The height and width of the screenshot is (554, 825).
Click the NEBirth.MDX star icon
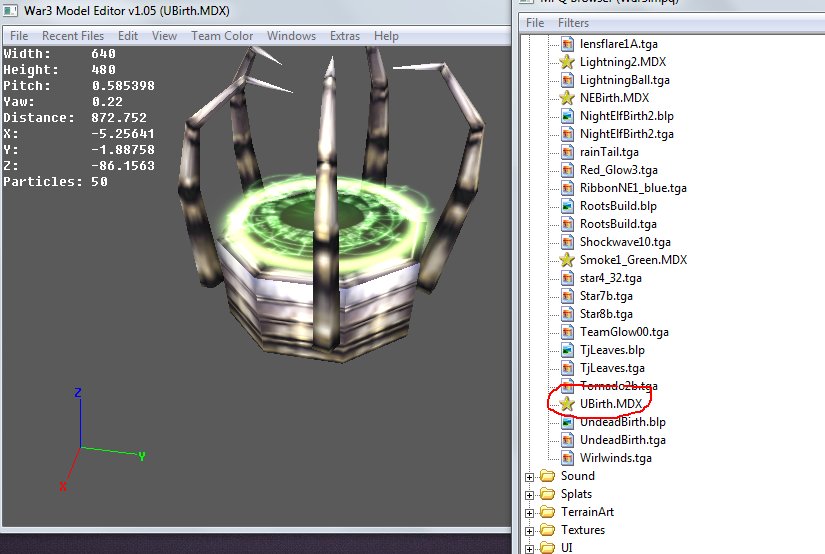(x=567, y=98)
